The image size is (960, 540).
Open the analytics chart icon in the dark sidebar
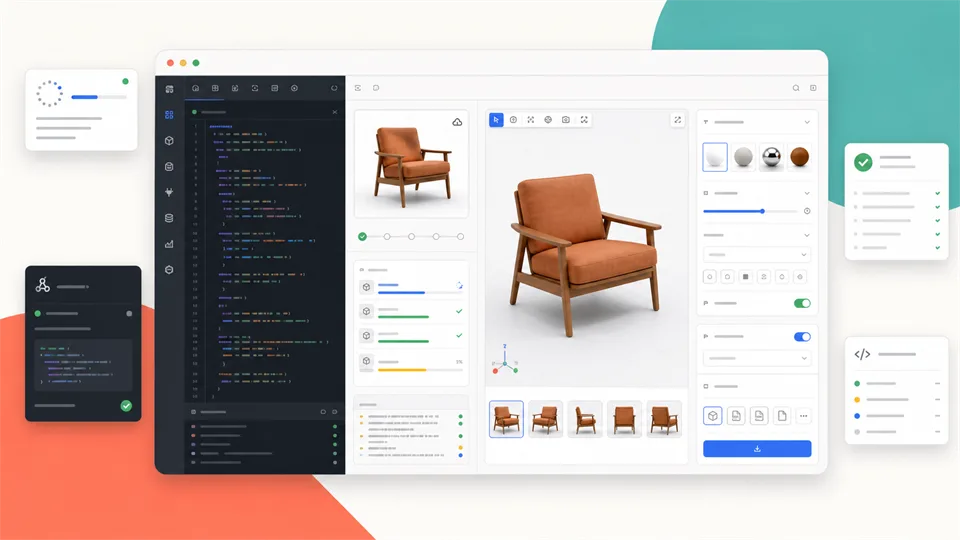click(169, 244)
